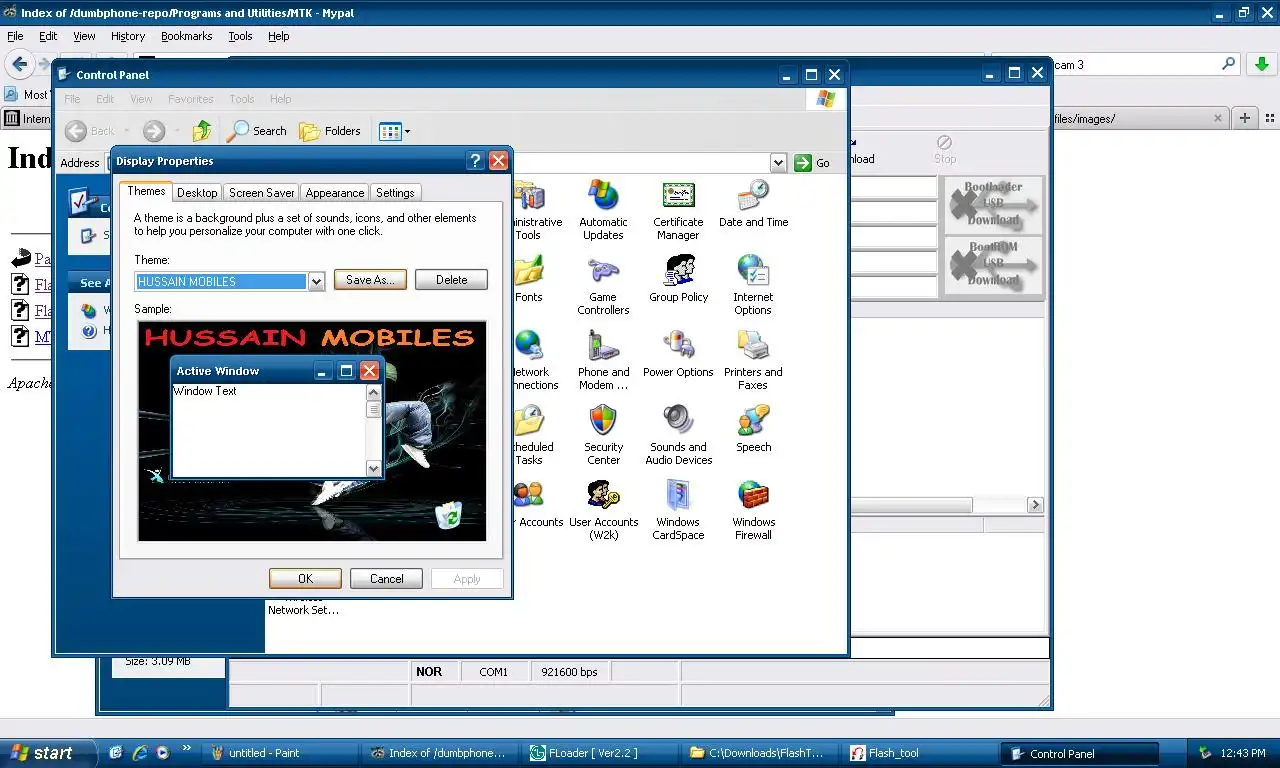Click the Go button beside the address bar
This screenshot has width=1280, height=768.
click(x=813, y=162)
